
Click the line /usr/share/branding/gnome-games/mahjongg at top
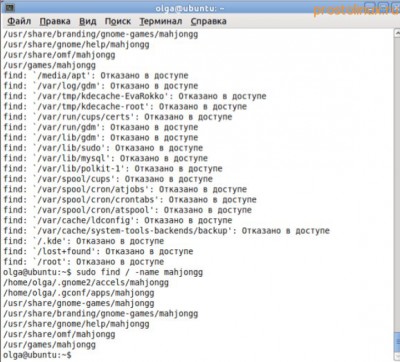[100, 34]
